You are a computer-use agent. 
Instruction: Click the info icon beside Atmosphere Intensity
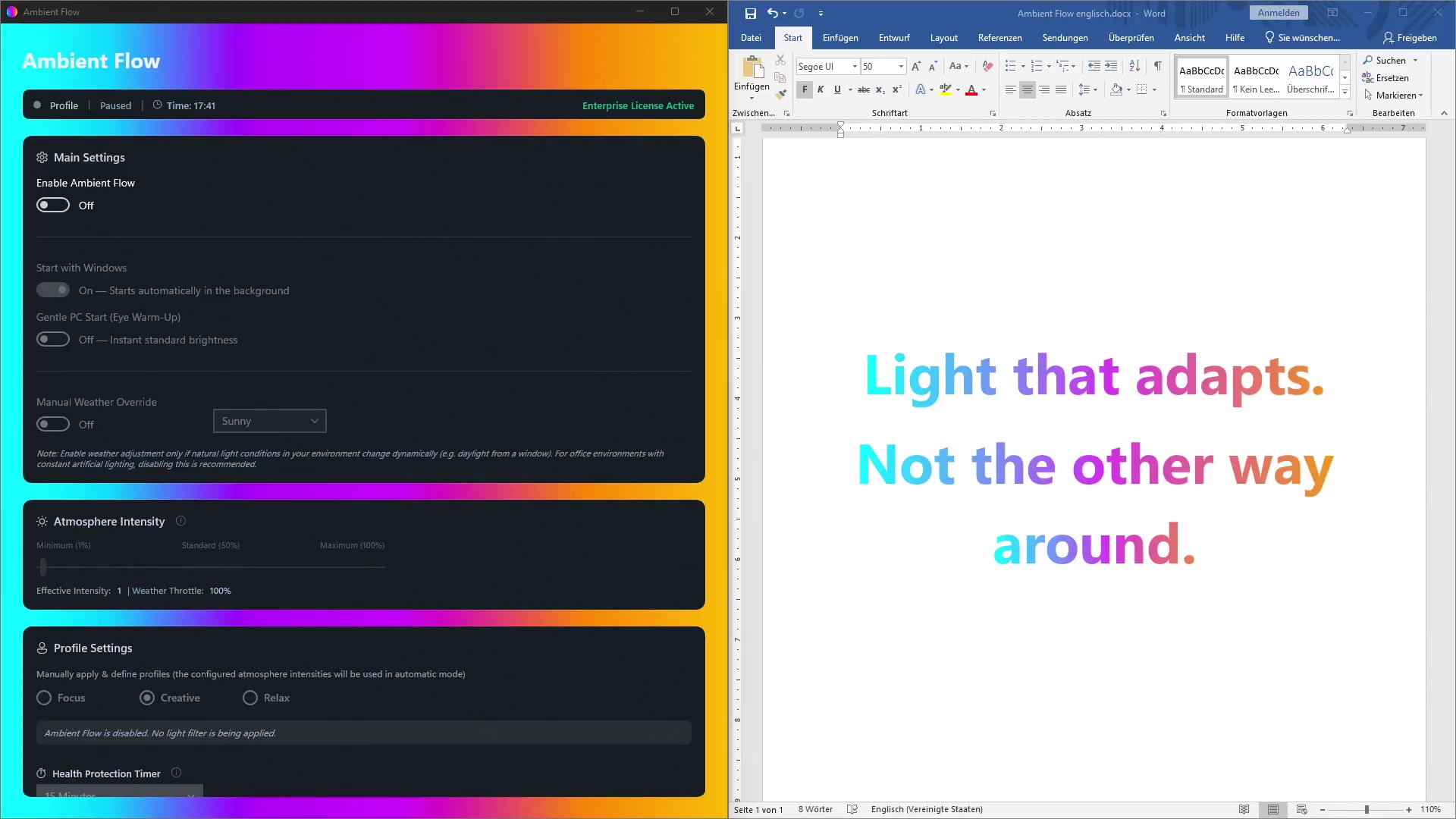pos(180,521)
